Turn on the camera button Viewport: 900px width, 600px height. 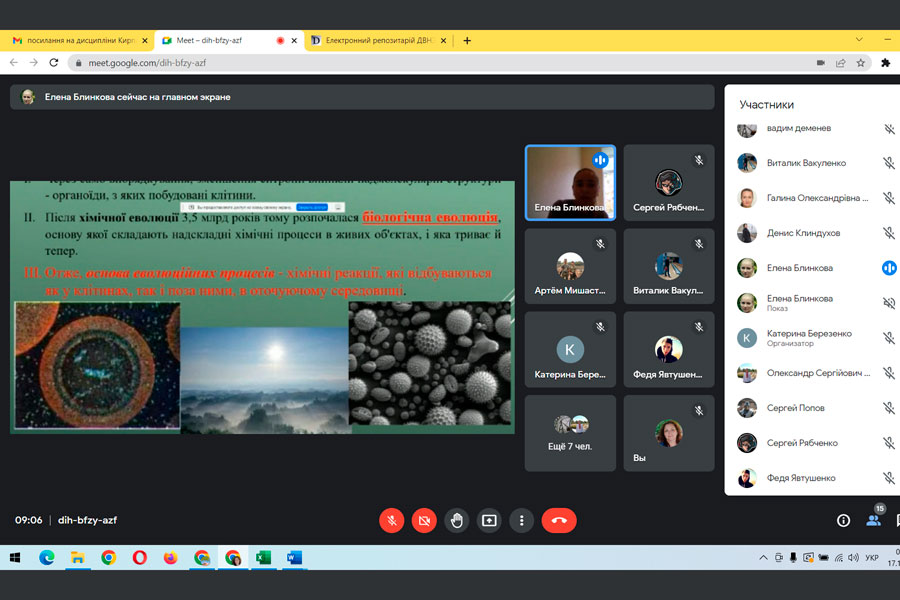pyautogui.click(x=424, y=520)
